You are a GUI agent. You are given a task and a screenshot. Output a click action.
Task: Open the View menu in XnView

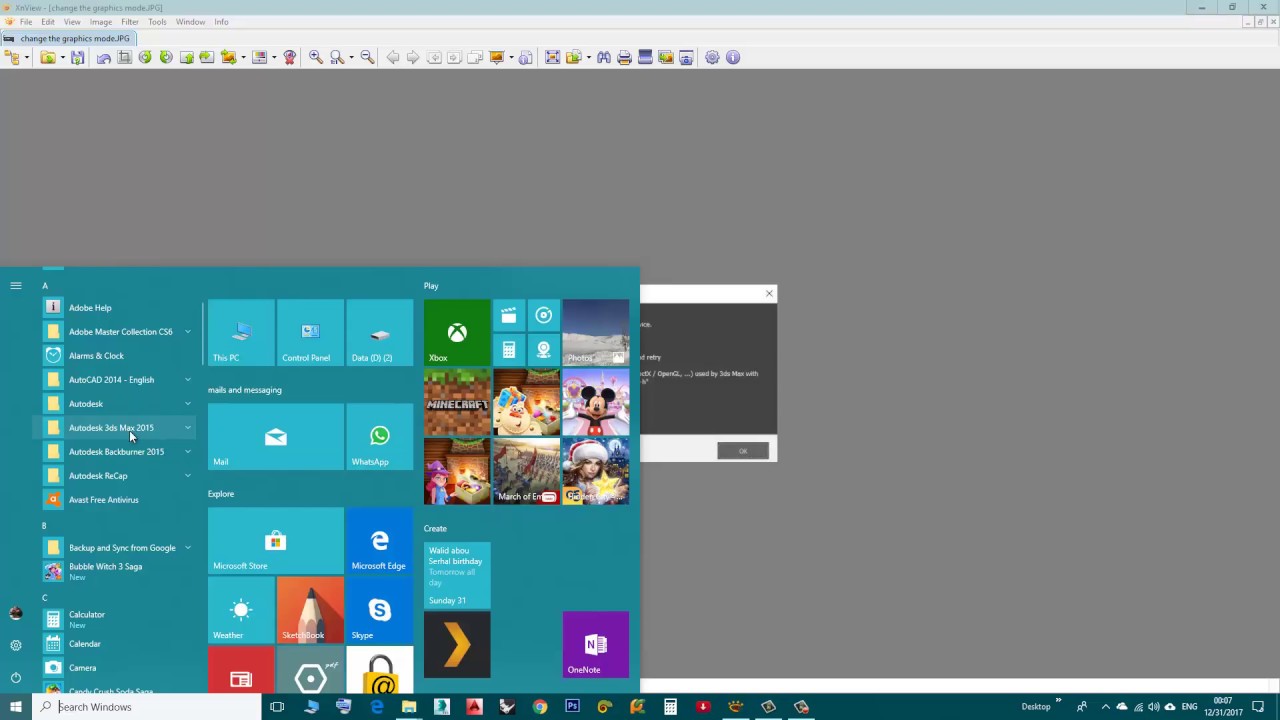pos(72,22)
